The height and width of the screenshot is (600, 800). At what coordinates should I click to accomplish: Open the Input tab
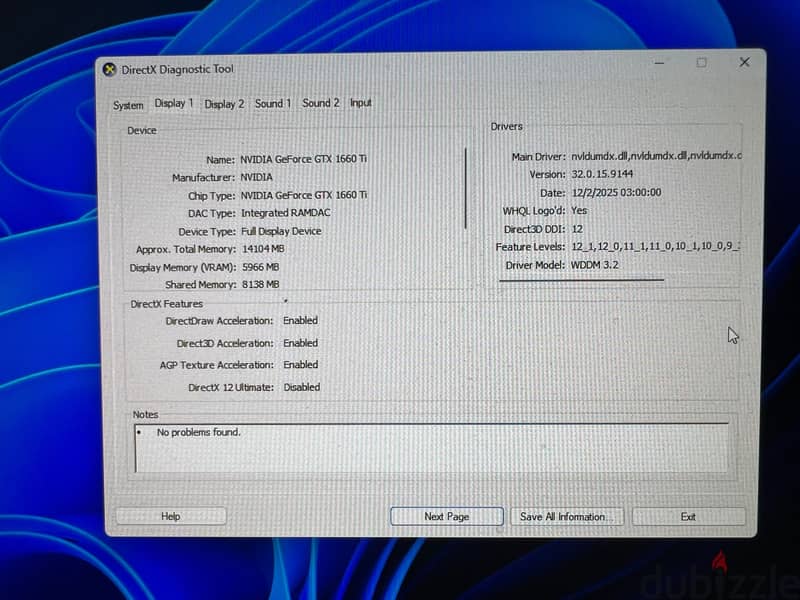[360, 103]
